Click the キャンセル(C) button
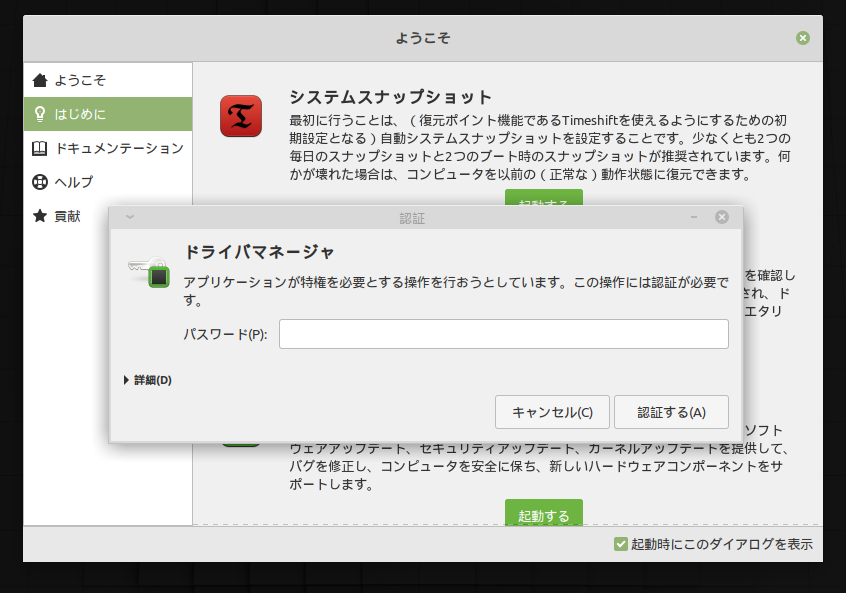 coord(552,412)
